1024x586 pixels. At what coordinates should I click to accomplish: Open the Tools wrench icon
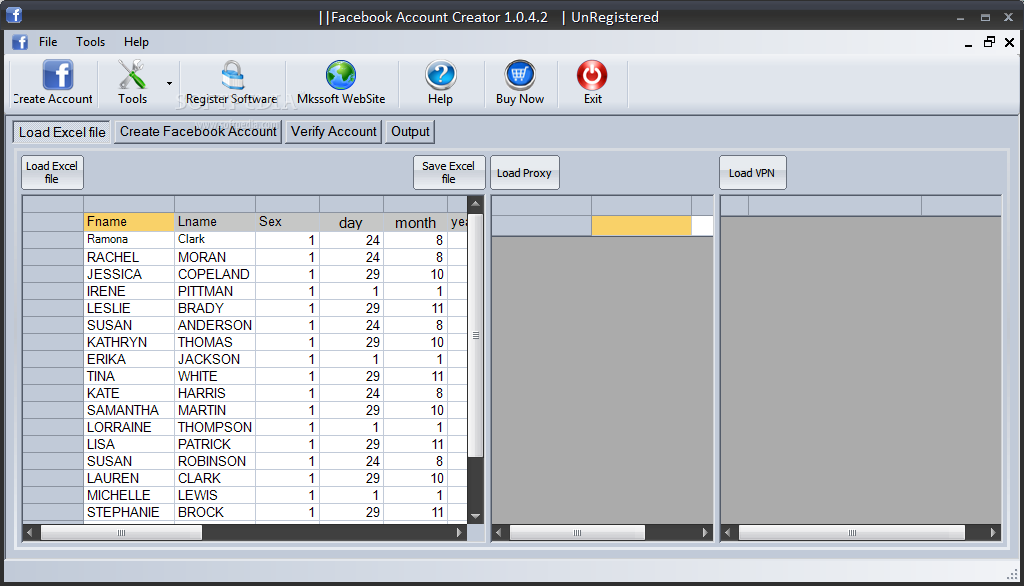tap(132, 74)
